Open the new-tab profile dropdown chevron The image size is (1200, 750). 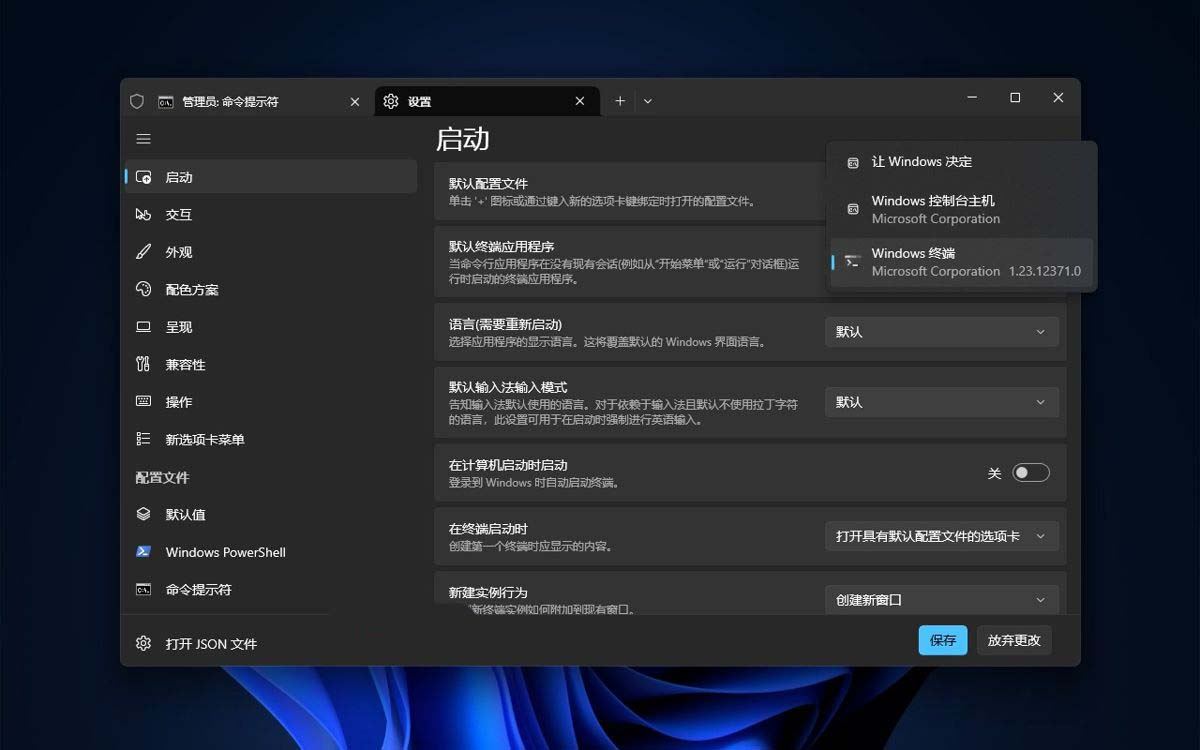pos(648,101)
